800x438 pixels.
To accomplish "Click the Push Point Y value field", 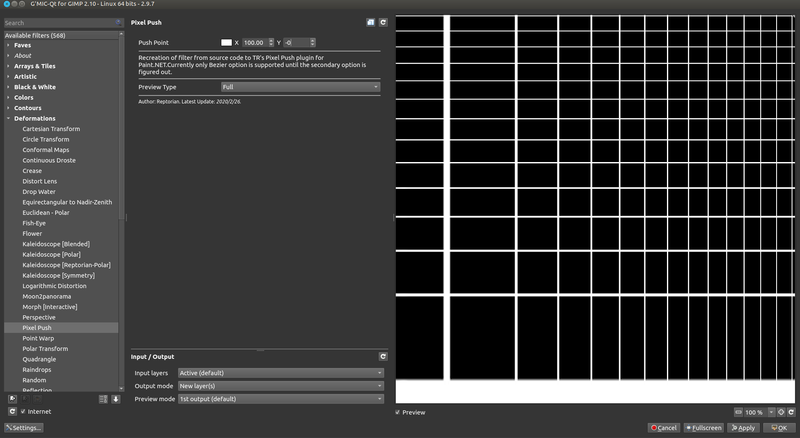I will pos(296,42).
